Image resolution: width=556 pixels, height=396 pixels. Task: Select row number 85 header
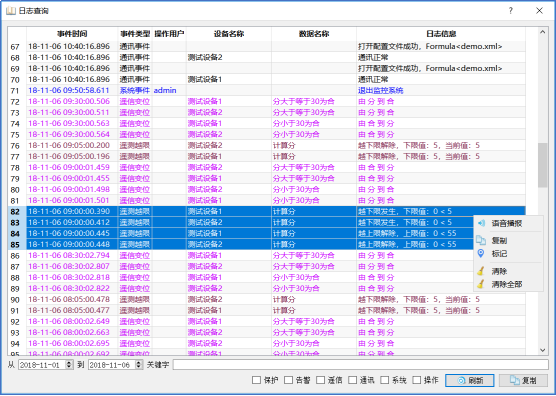pyautogui.click(x=17, y=244)
